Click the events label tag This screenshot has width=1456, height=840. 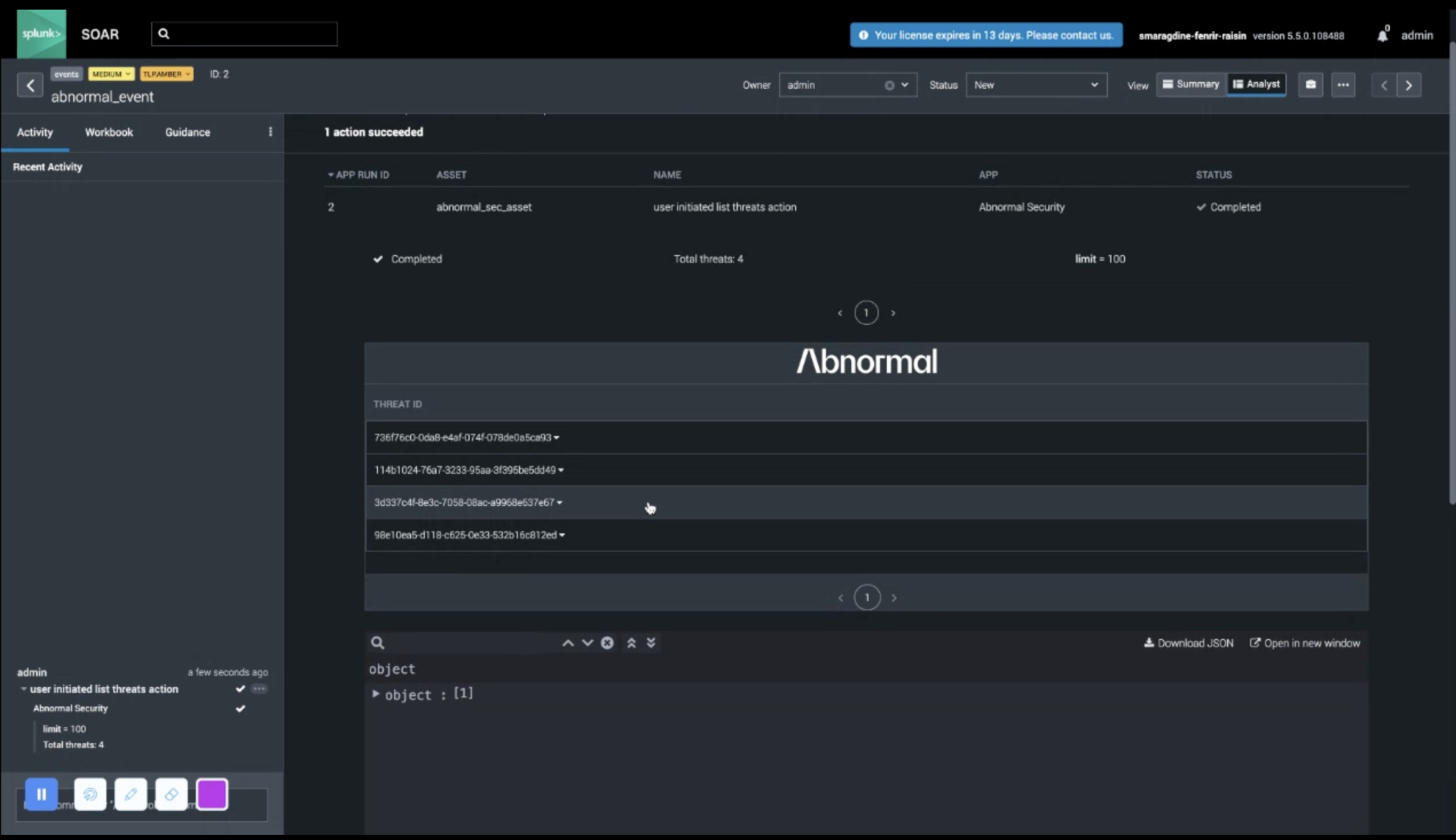coord(66,74)
